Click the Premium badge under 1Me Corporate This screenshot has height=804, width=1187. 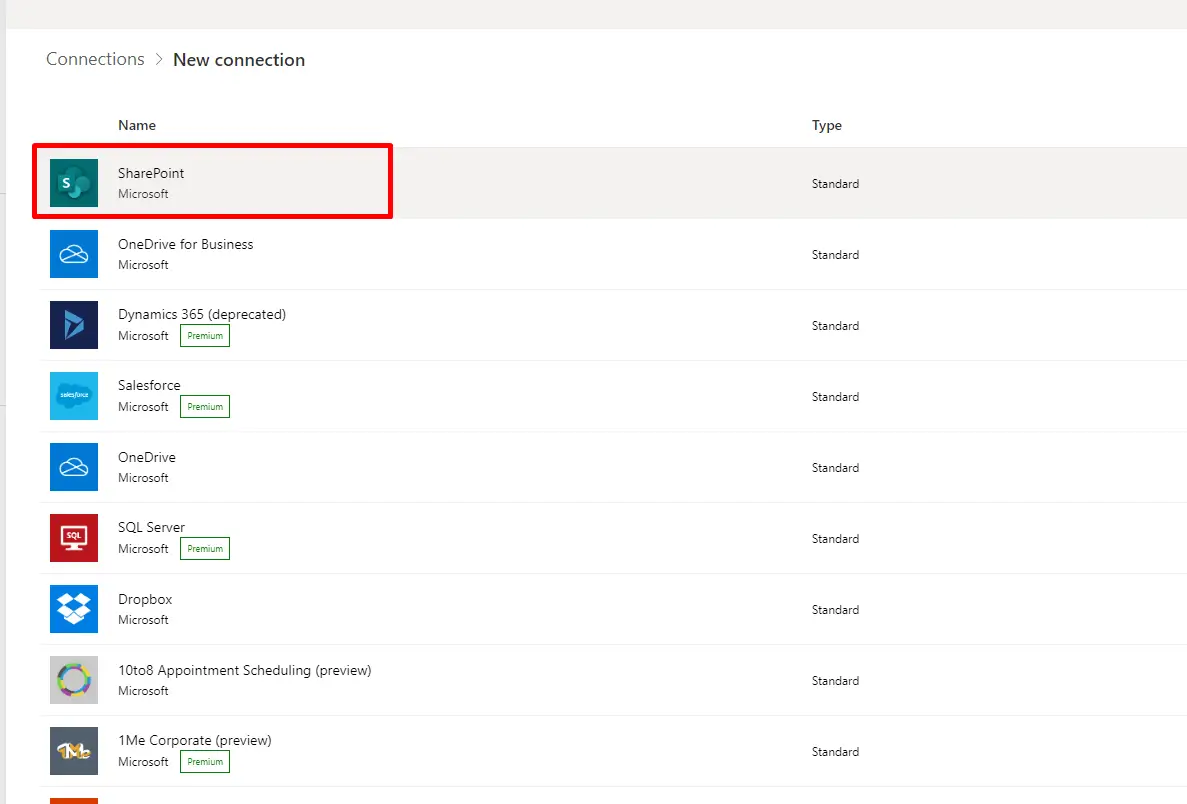(x=205, y=762)
